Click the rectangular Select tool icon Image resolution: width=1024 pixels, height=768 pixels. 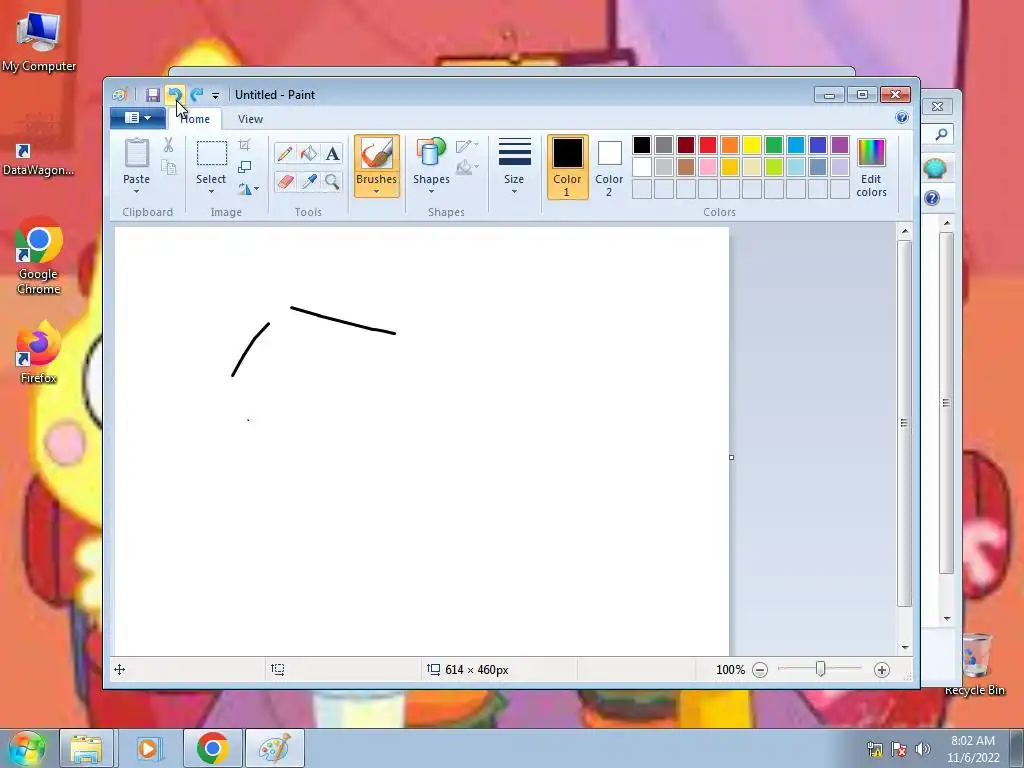tap(212, 153)
